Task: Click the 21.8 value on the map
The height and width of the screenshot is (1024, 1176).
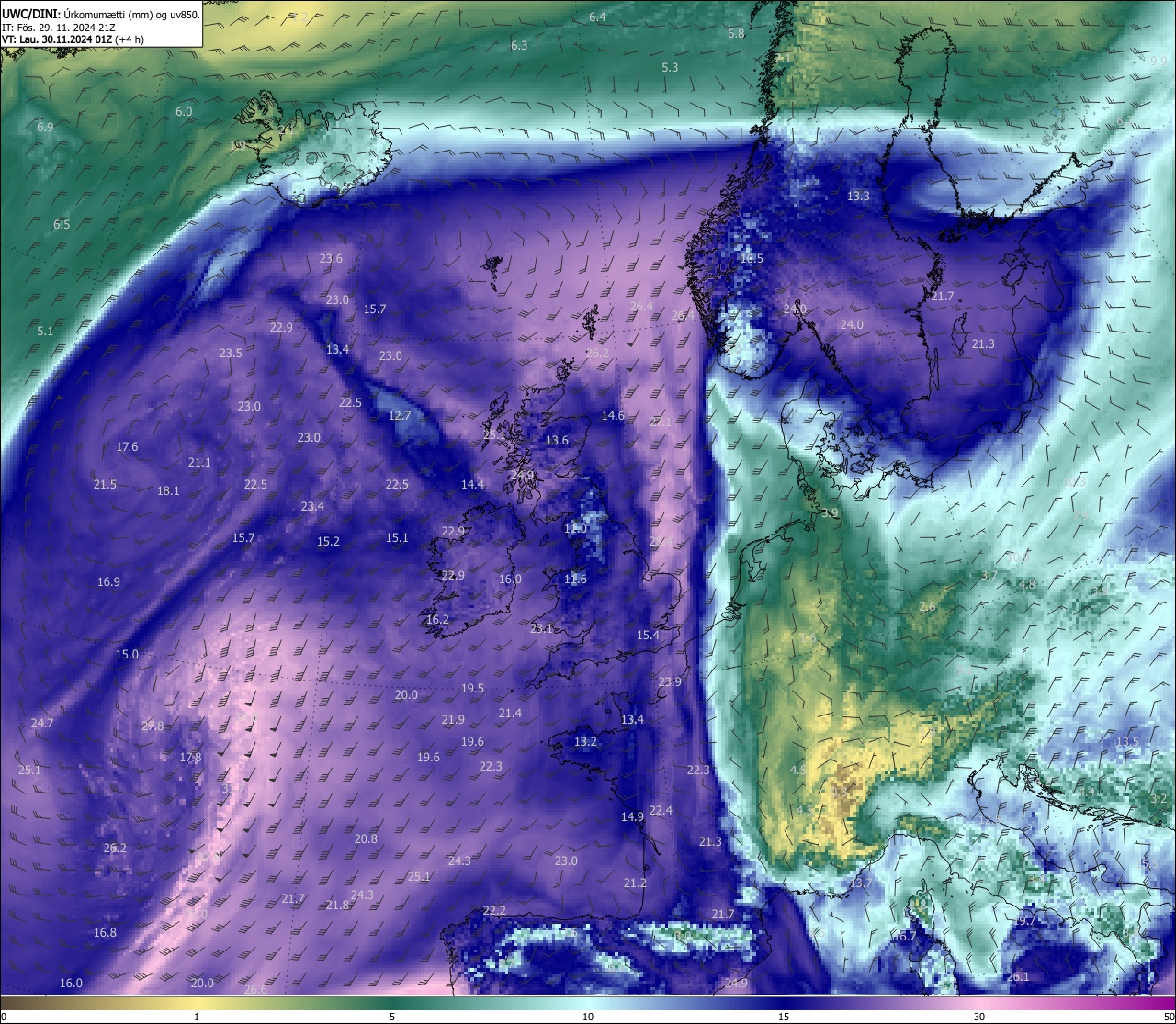Action: [x=337, y=906]
